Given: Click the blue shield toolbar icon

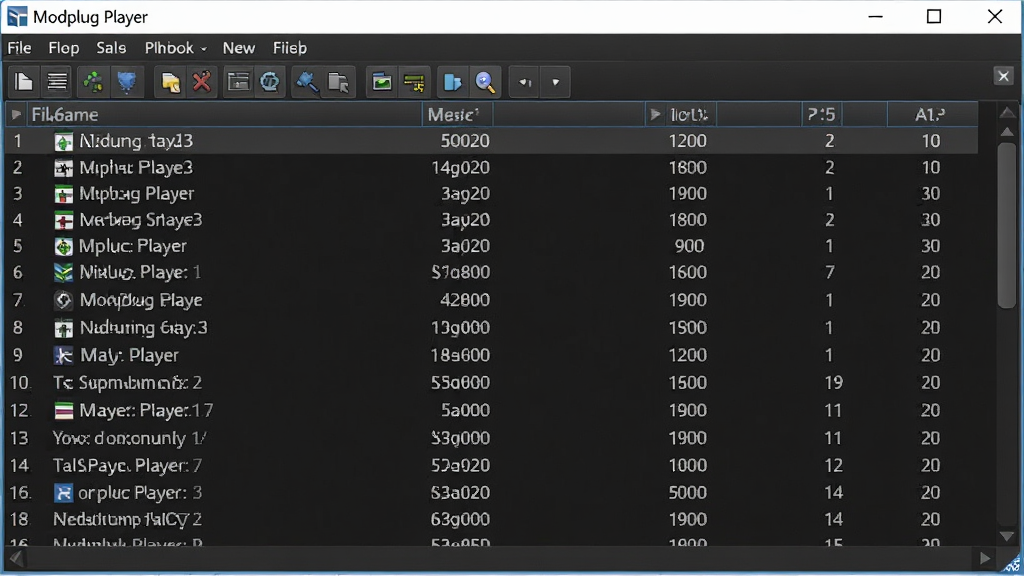Looking at the screenshot, I should pyautogui.click(x=127, y=82).
